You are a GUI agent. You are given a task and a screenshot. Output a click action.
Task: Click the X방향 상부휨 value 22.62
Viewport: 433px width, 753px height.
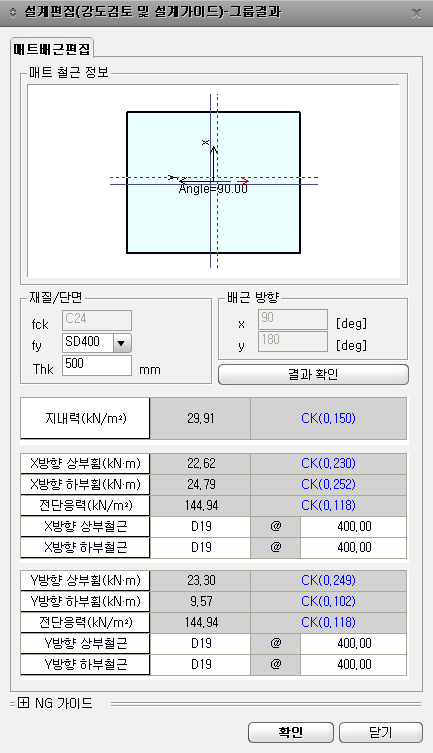tap(200, 463)
